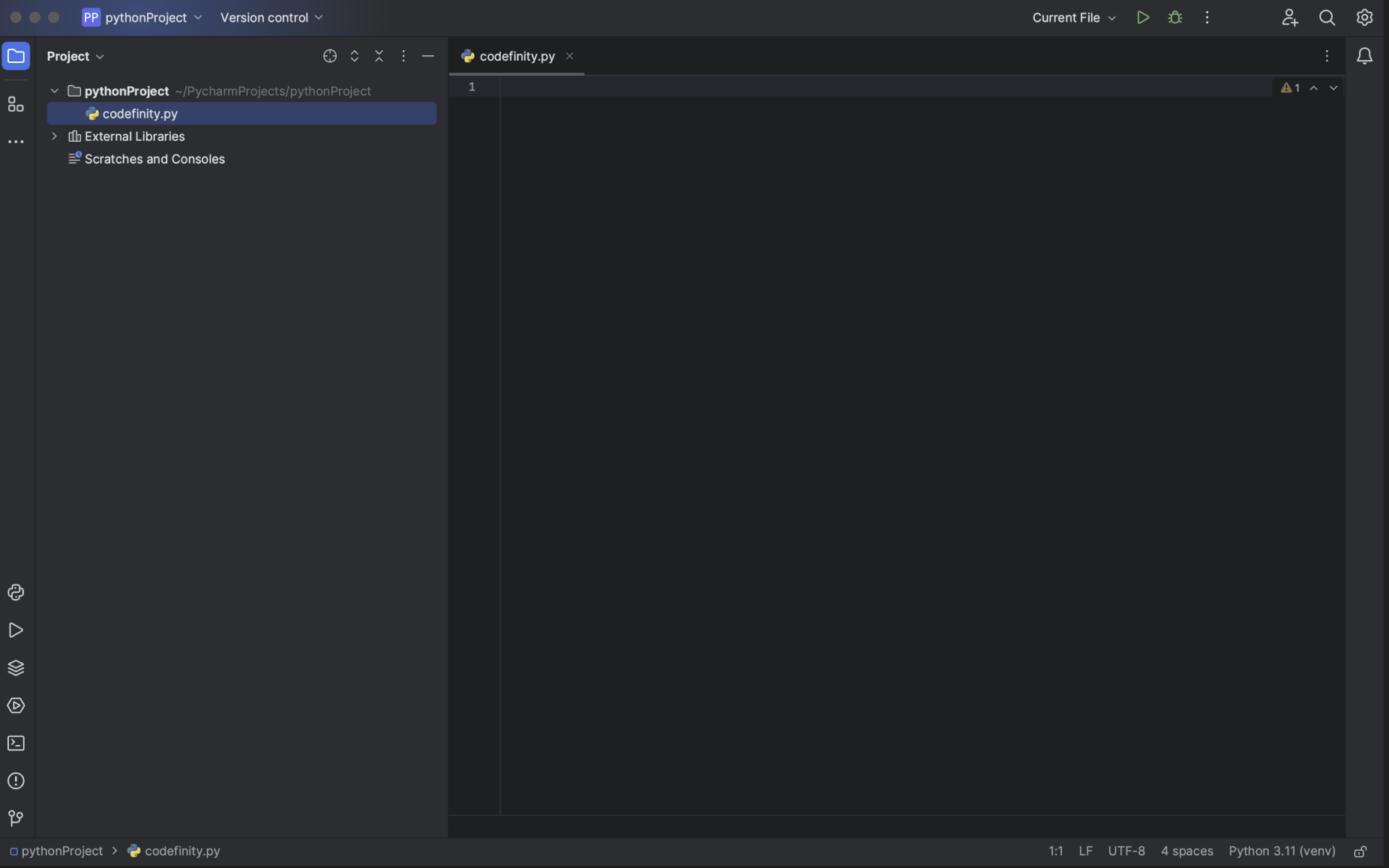This screenshot has width=1389, height=868.
Task: Start debugging with the bug icon
Action: [1175, 17]
